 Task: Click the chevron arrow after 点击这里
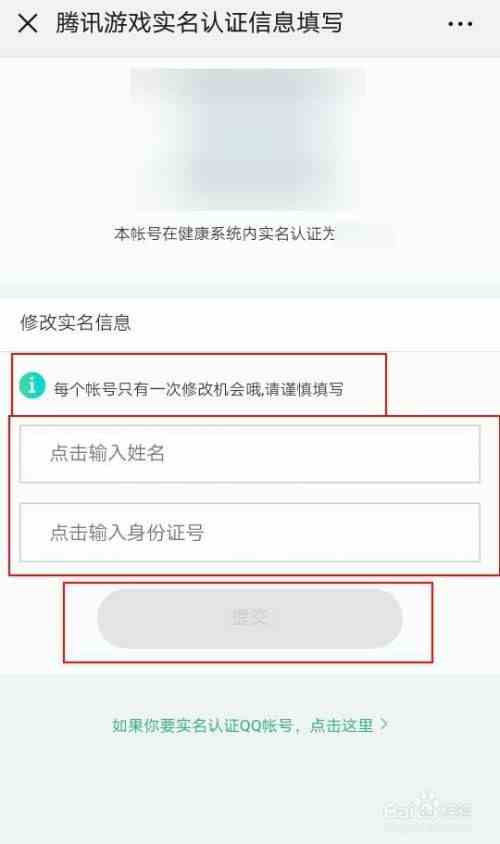click(384, 725)
